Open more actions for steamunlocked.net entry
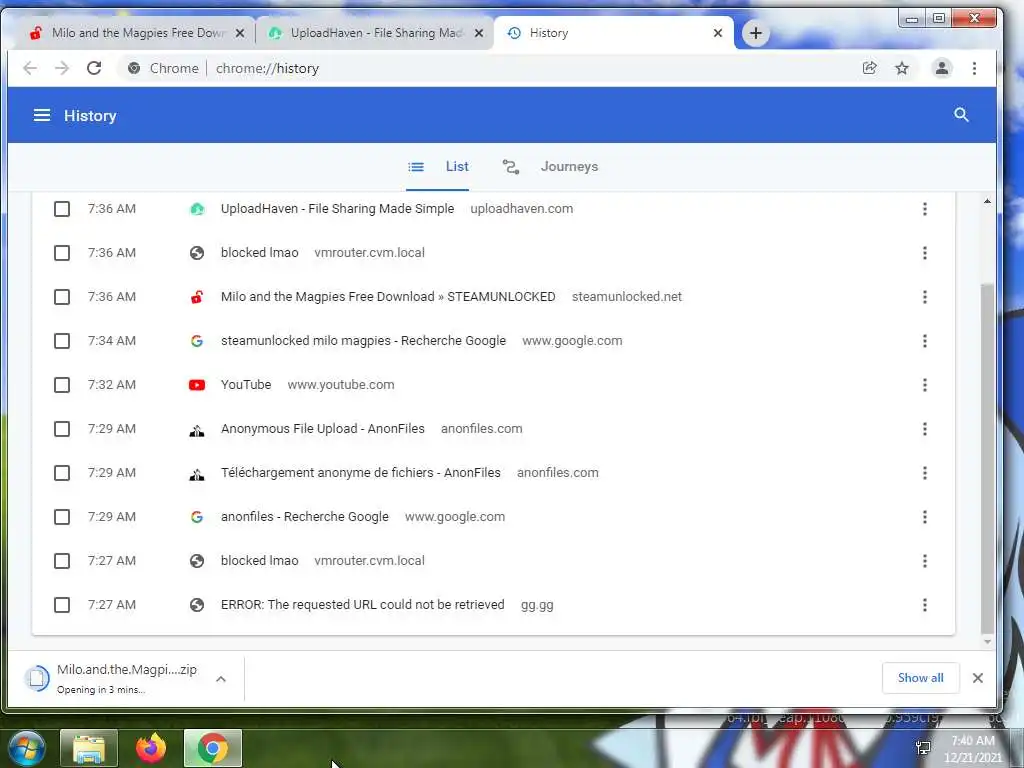The height and width of the screenshot is (768, 1024). [x=925, y=297]
